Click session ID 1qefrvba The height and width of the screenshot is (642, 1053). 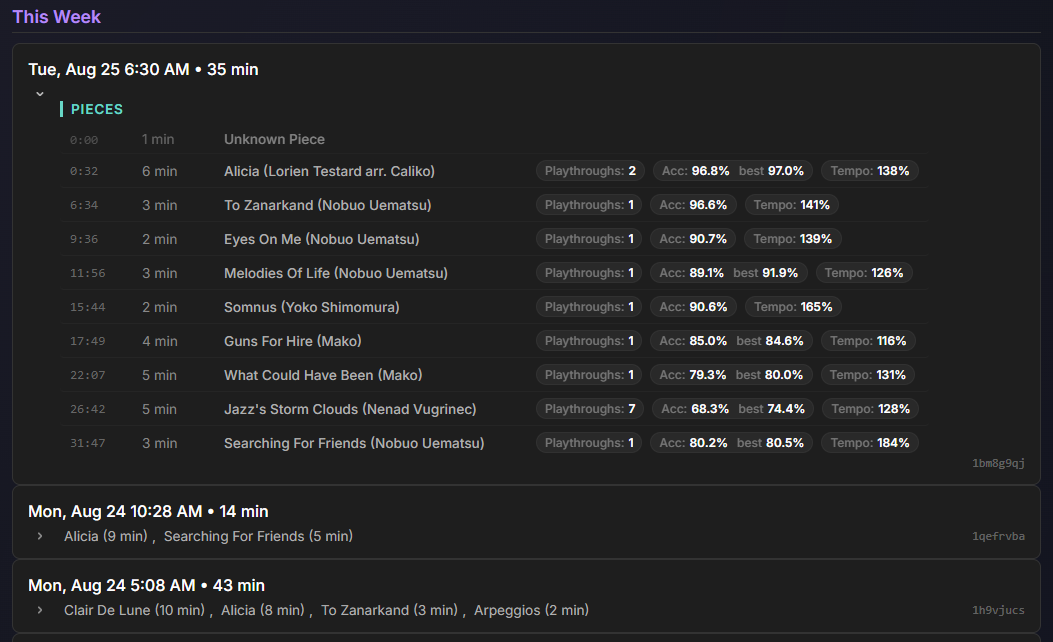point(998,536)
